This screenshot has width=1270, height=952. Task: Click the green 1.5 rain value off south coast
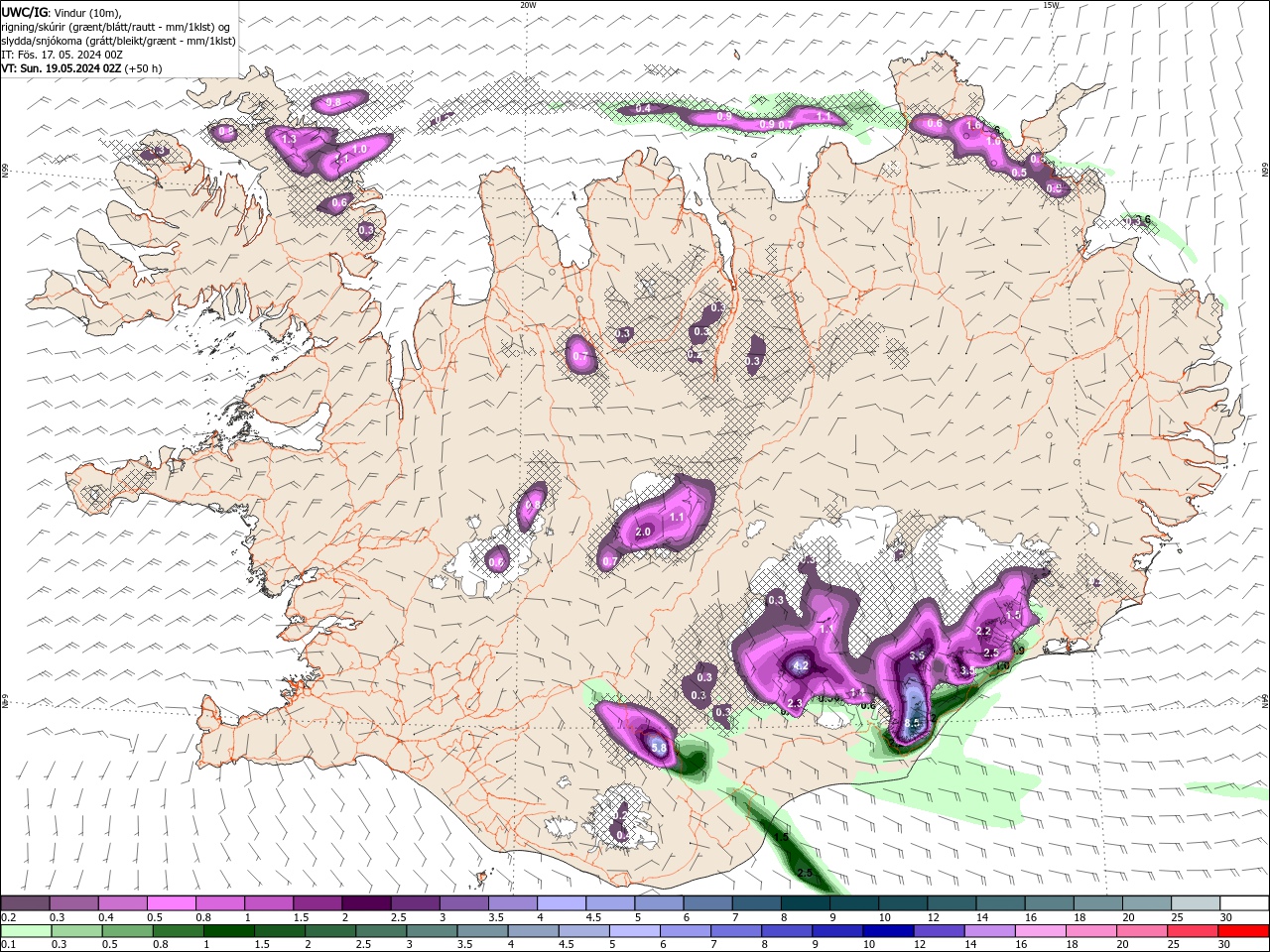pyautogui.click(x=782, y=838)
